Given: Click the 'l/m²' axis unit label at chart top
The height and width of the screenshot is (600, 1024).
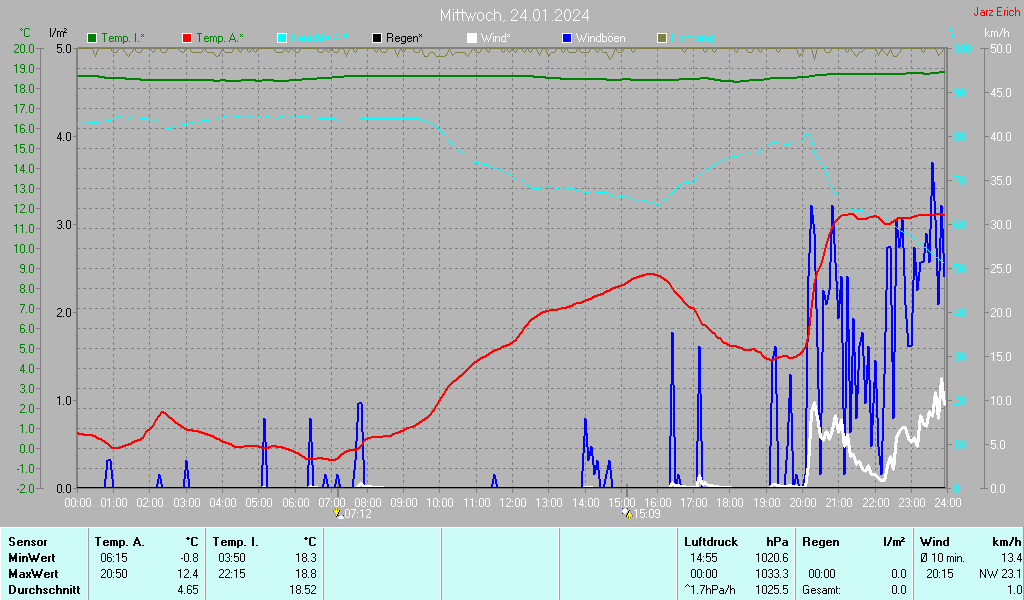Looking at the screenshot, I should click(x=59, y=33).
